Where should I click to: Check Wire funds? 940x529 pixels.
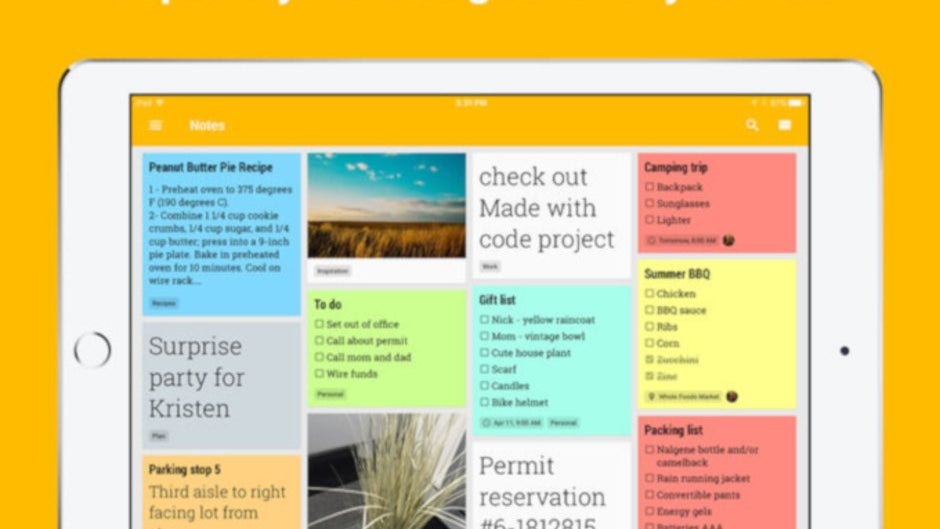coord(319,373)
